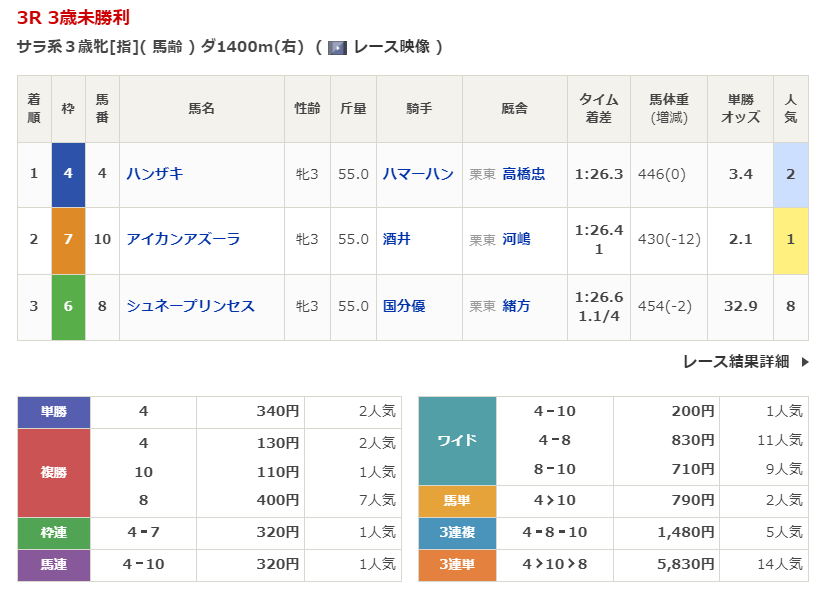Open jockey 酒井 page
Viewport: 826px width, 592px height.
click(x=397, y=240)
